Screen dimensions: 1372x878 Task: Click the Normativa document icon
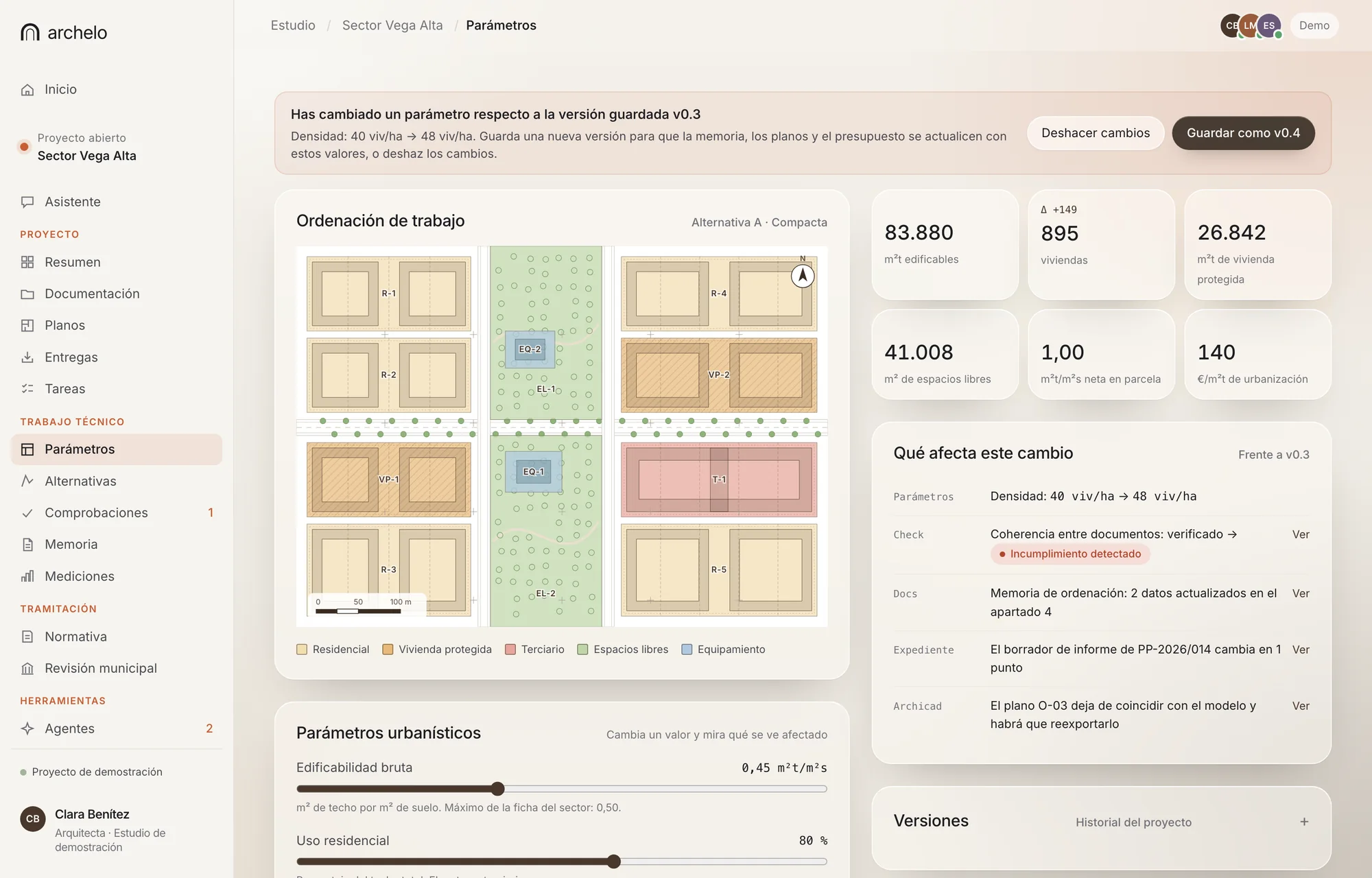(x=27, y=637)
